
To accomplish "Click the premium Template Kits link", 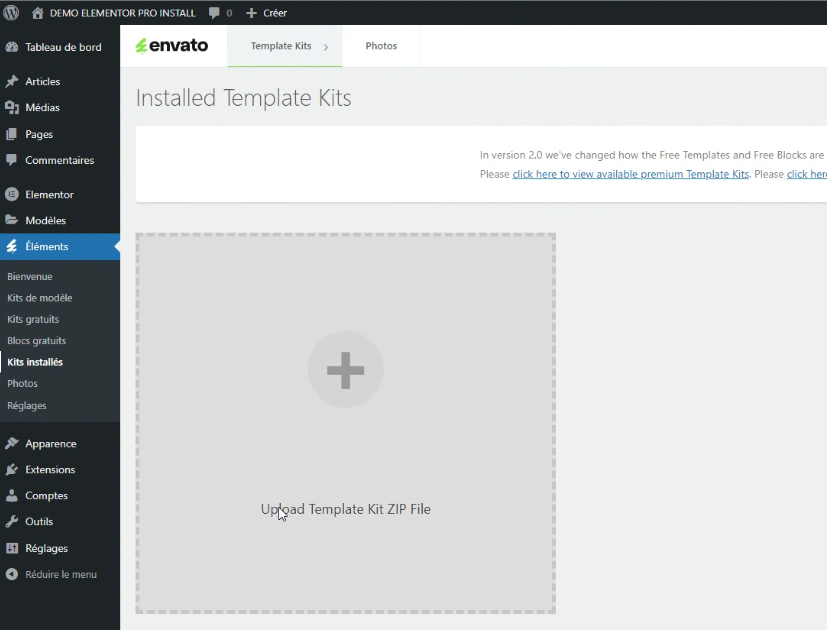I will tap(630, 174).
